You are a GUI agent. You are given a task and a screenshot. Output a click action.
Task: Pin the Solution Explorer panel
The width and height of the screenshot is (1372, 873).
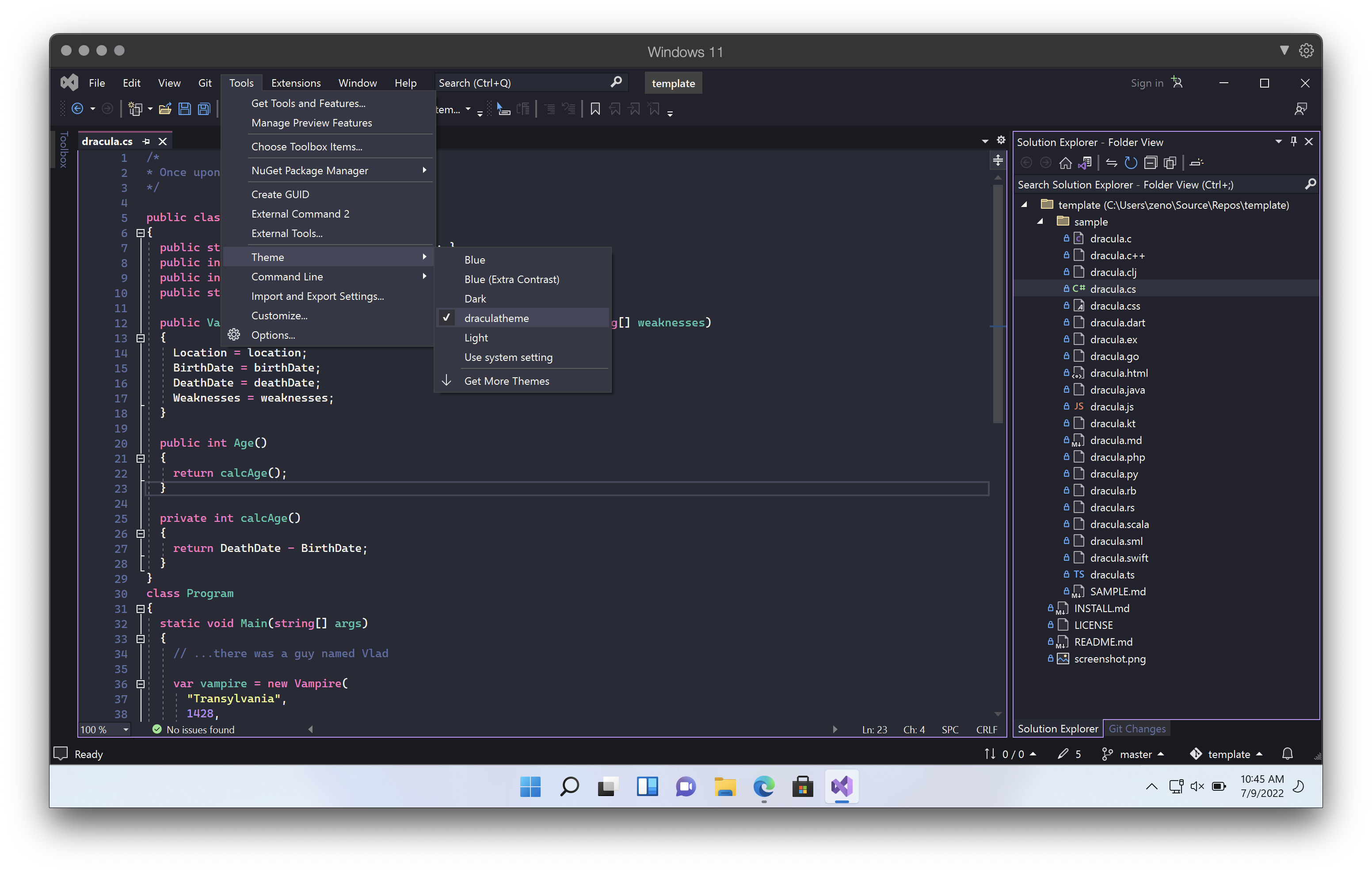pyautogui.click(x=1293, y=142)
